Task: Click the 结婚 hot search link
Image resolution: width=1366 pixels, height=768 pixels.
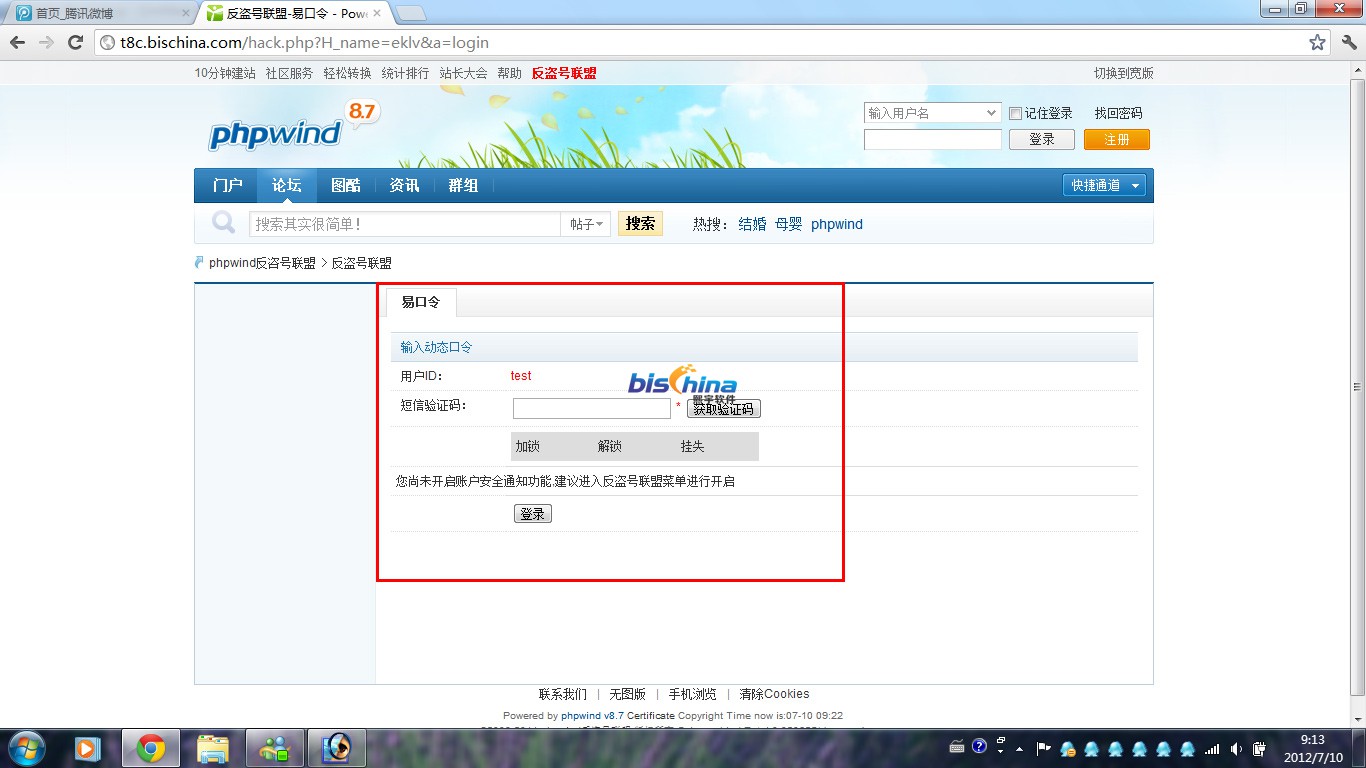Action: 752,224
